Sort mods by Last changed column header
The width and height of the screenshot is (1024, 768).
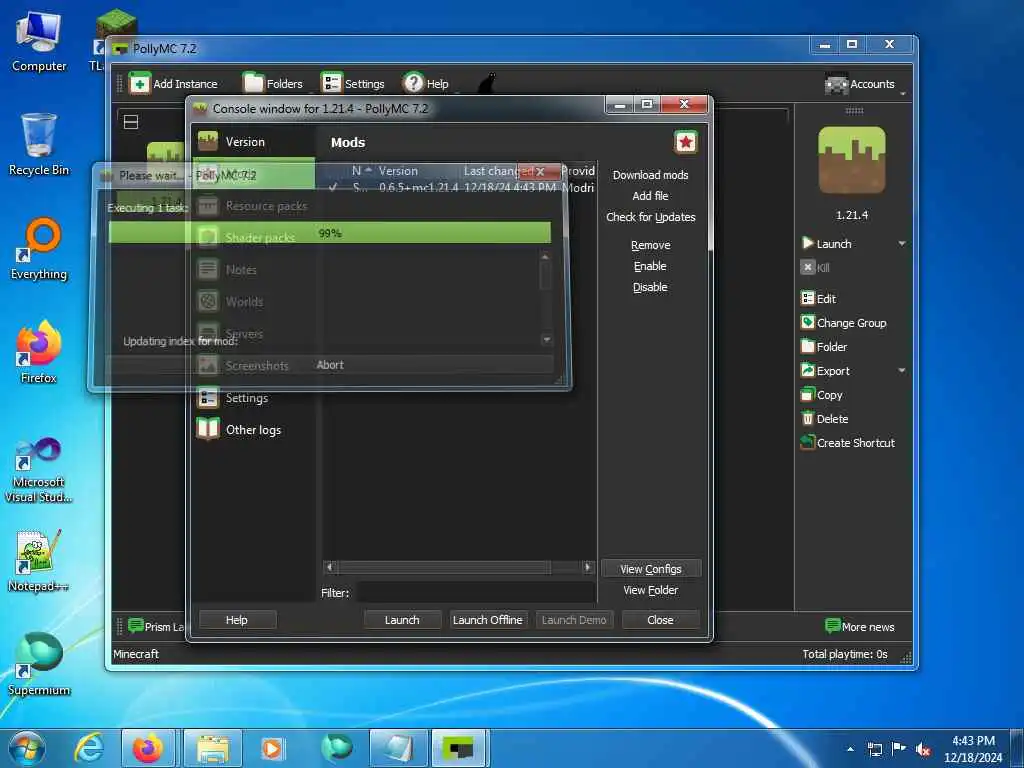(499, 171)
